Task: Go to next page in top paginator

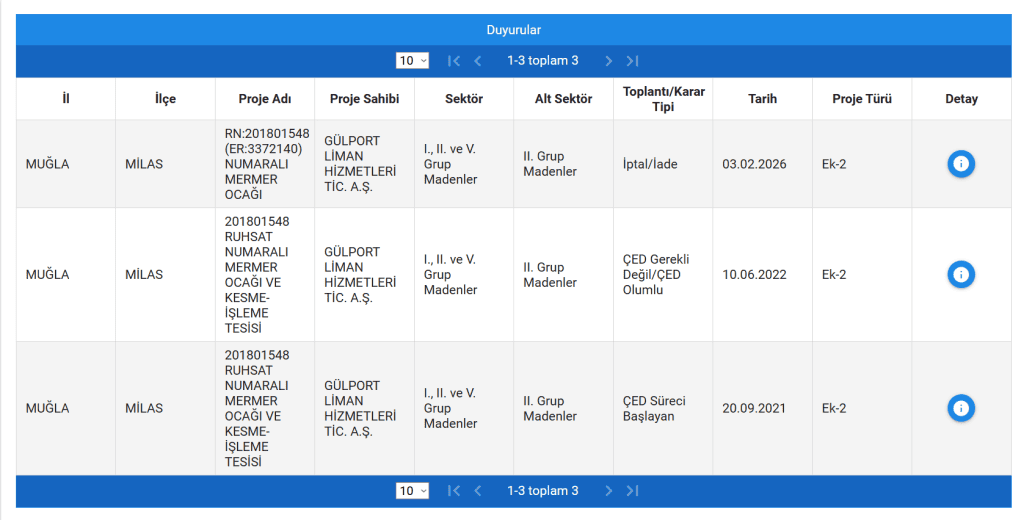Action: click(608, 61)
